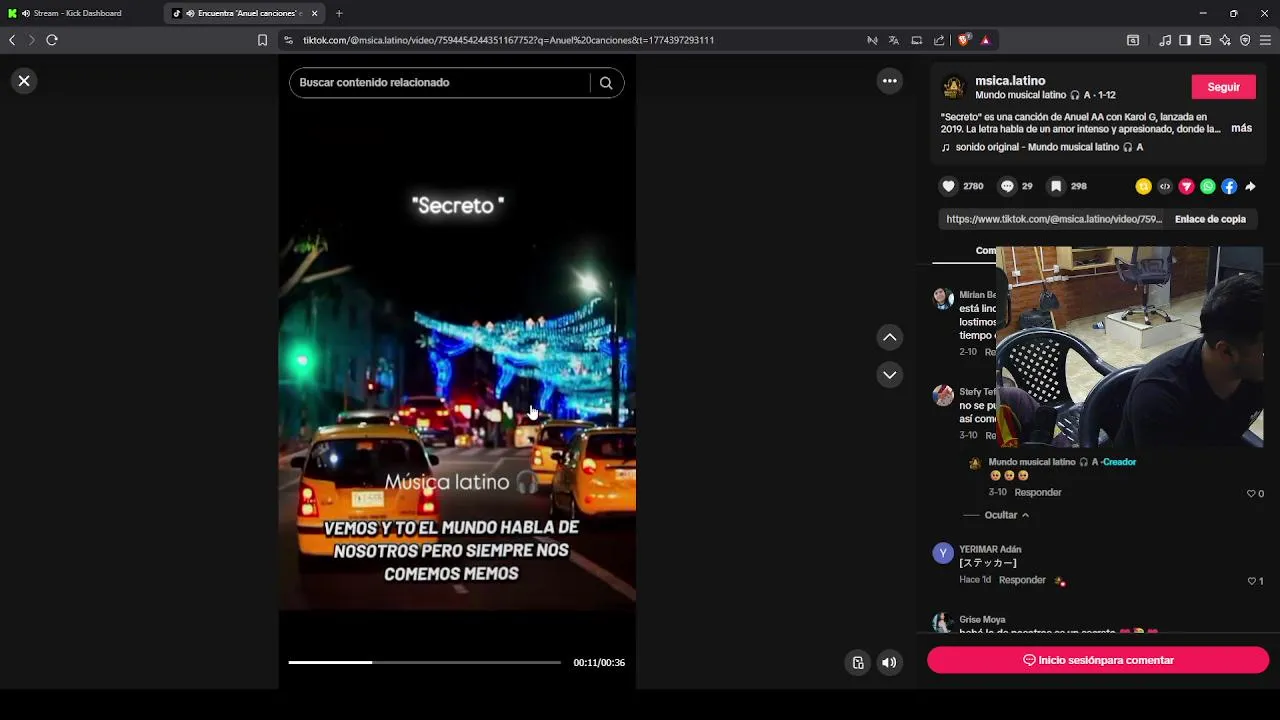Open msica.latino profile avatar
This screenshot has width=1280, height=720.
[x=954, y=87]
